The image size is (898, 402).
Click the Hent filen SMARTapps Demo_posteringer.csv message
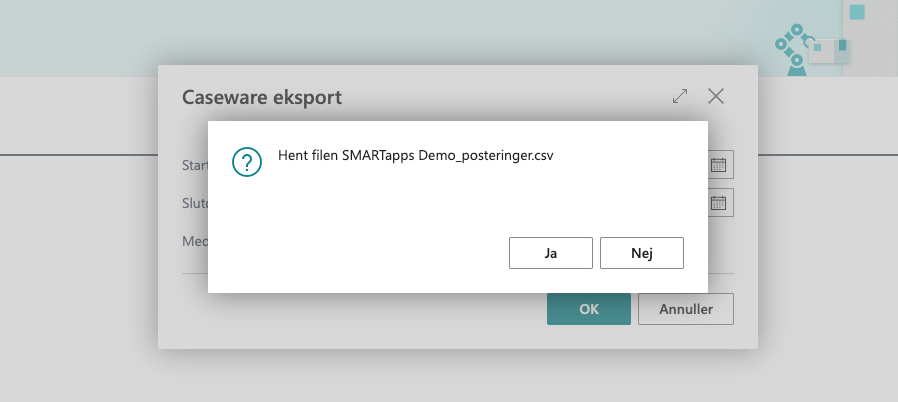[415, 157]
